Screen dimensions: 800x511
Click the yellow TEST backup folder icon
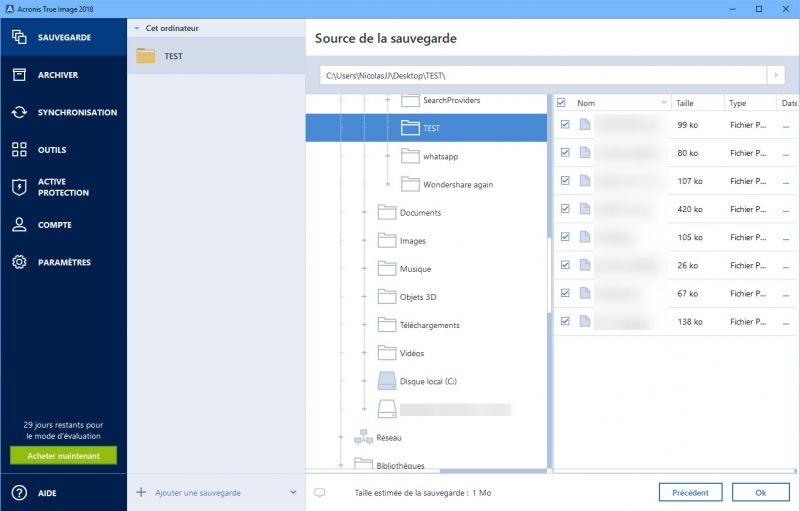tap(146, 56)
